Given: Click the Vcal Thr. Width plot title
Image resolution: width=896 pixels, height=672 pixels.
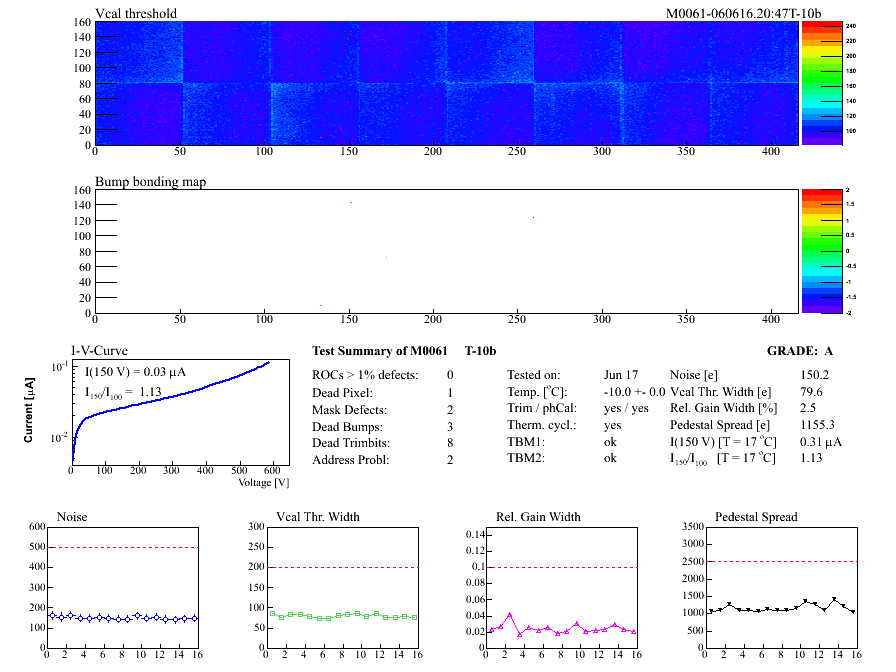Looking at the screenshot, I should coord(318,517).
